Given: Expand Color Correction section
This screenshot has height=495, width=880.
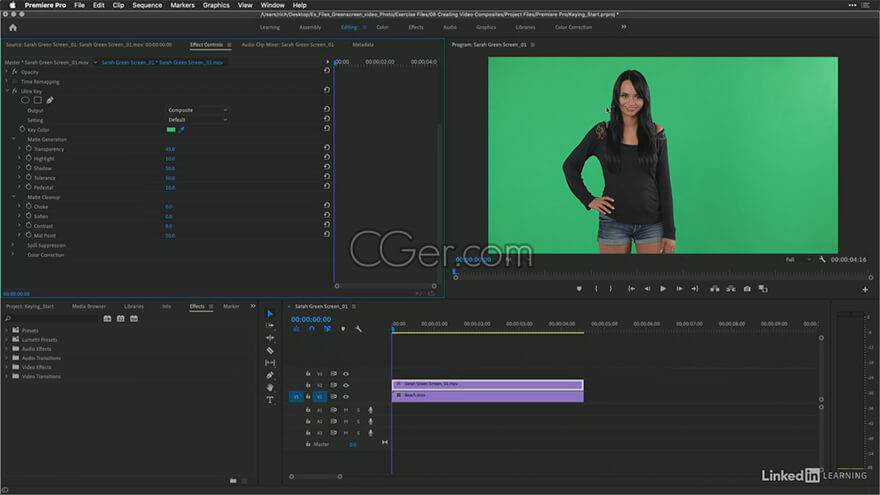Looking at the screenshot, I should click(13, 254).
